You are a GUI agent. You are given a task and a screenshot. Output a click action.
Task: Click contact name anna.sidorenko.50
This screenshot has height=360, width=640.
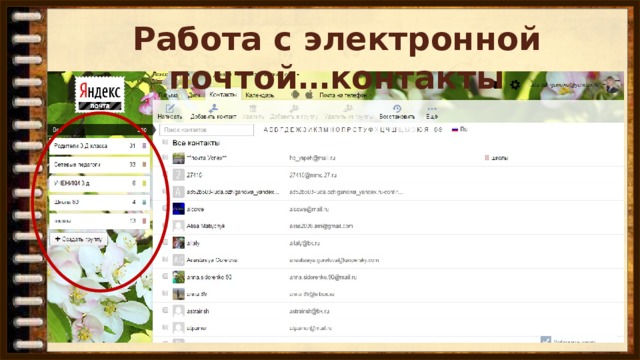tap(209, 277)
